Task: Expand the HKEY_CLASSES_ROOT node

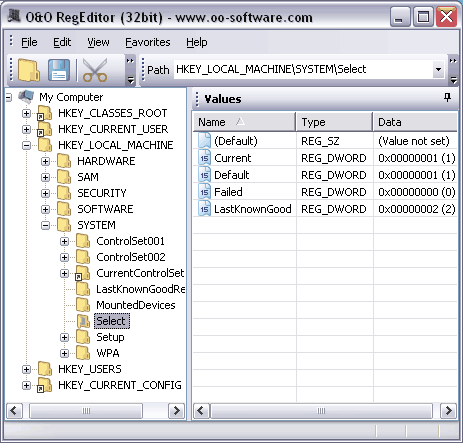Action: click(26, 113)
